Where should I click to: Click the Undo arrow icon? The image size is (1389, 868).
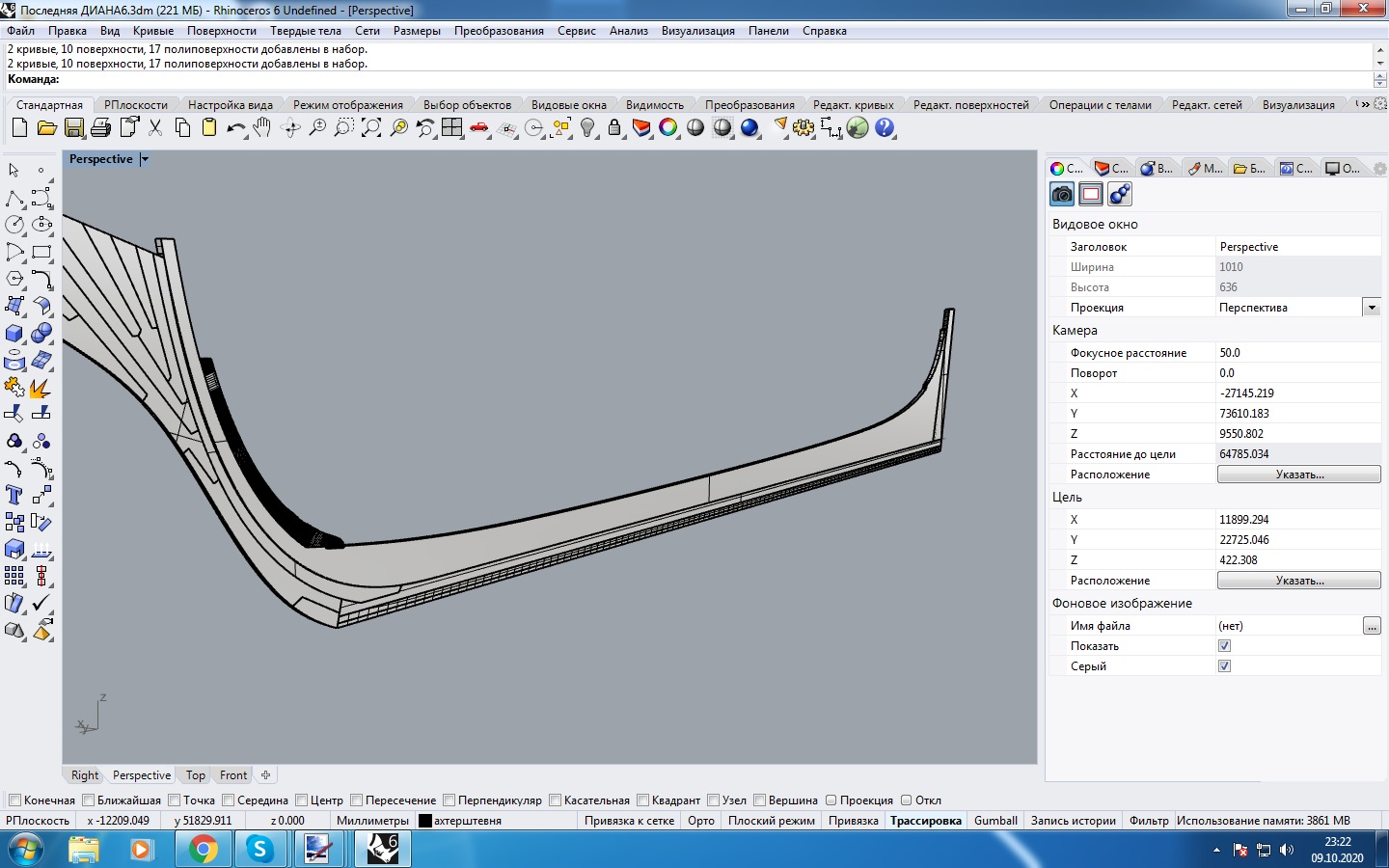click(235, 127)
